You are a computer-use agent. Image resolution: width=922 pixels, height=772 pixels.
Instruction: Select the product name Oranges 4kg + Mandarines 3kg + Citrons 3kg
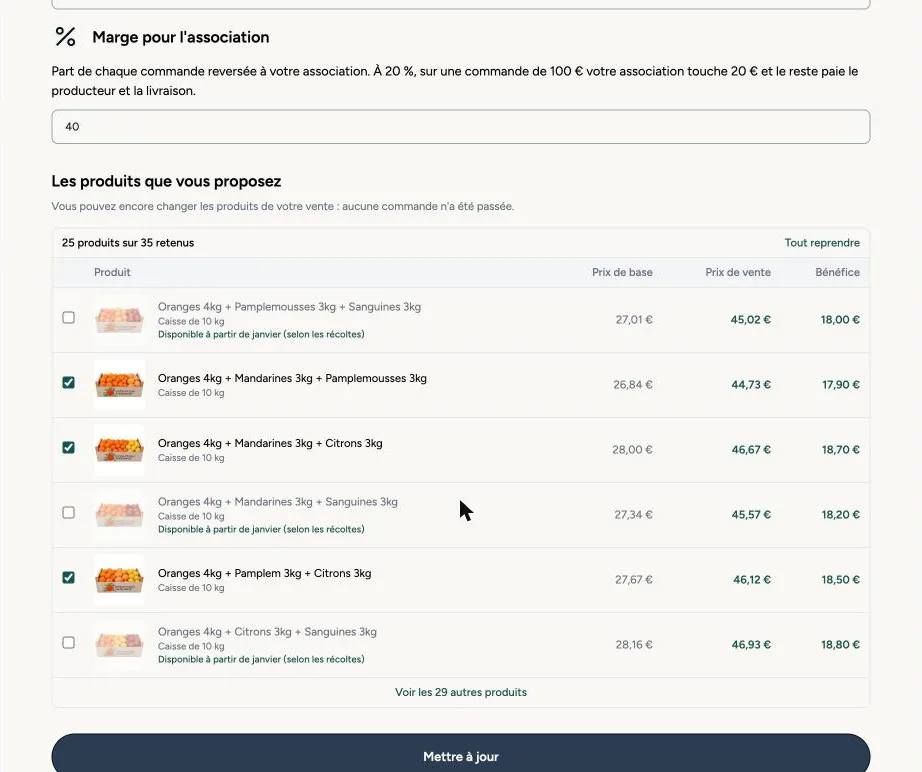[270, 443]
